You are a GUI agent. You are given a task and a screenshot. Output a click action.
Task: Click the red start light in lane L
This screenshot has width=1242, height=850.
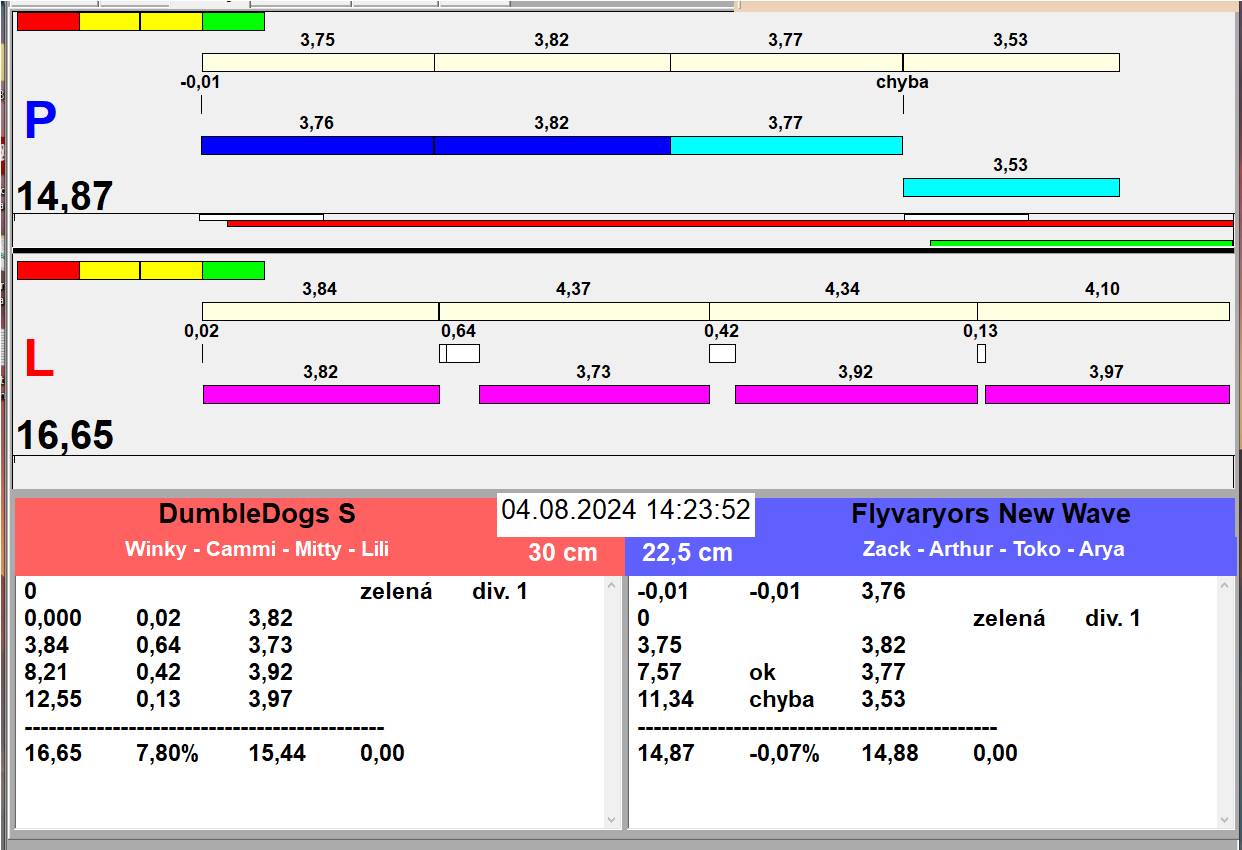point(48,270)
